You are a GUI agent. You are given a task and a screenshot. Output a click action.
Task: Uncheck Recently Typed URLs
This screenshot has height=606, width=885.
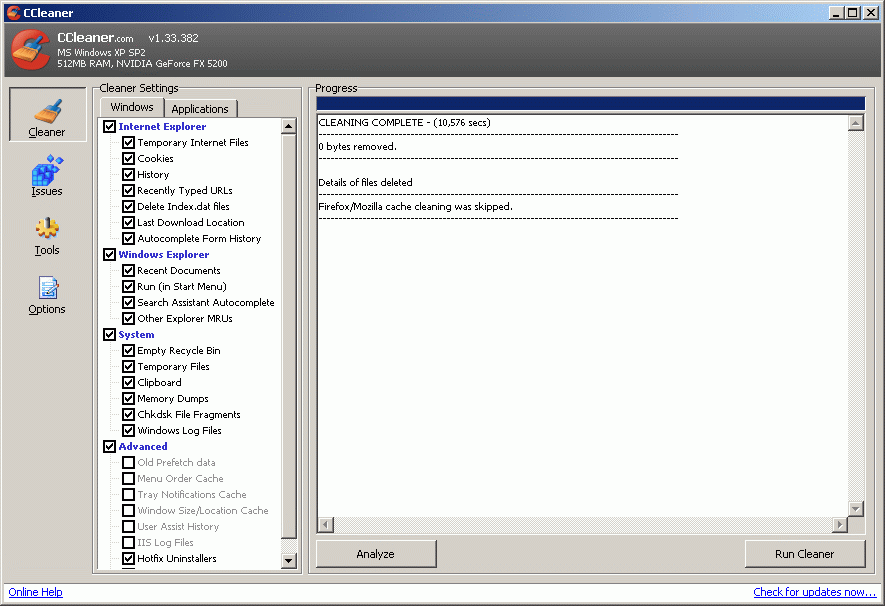point(129,190)
